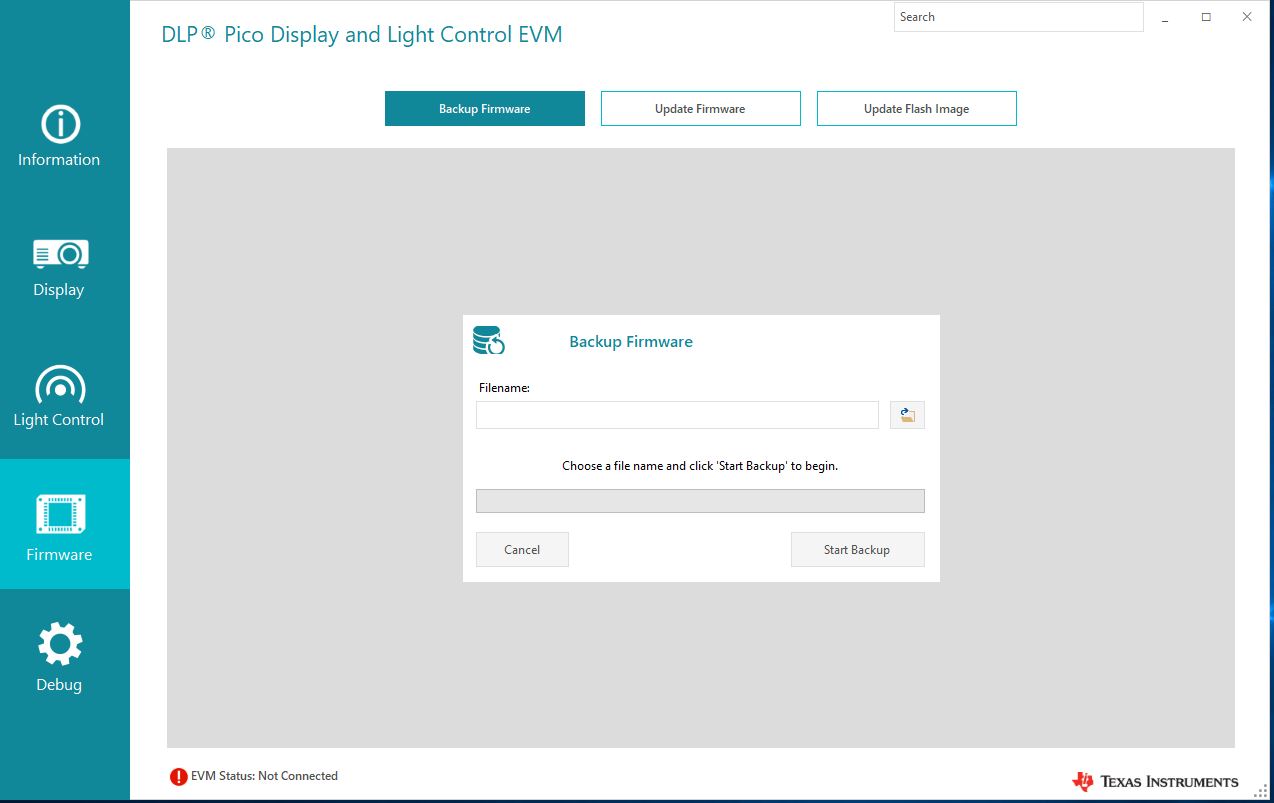Click the 'EVM Status: Not Connected' text
This screenshot has width=1274, height=803.
pos(264,776)
